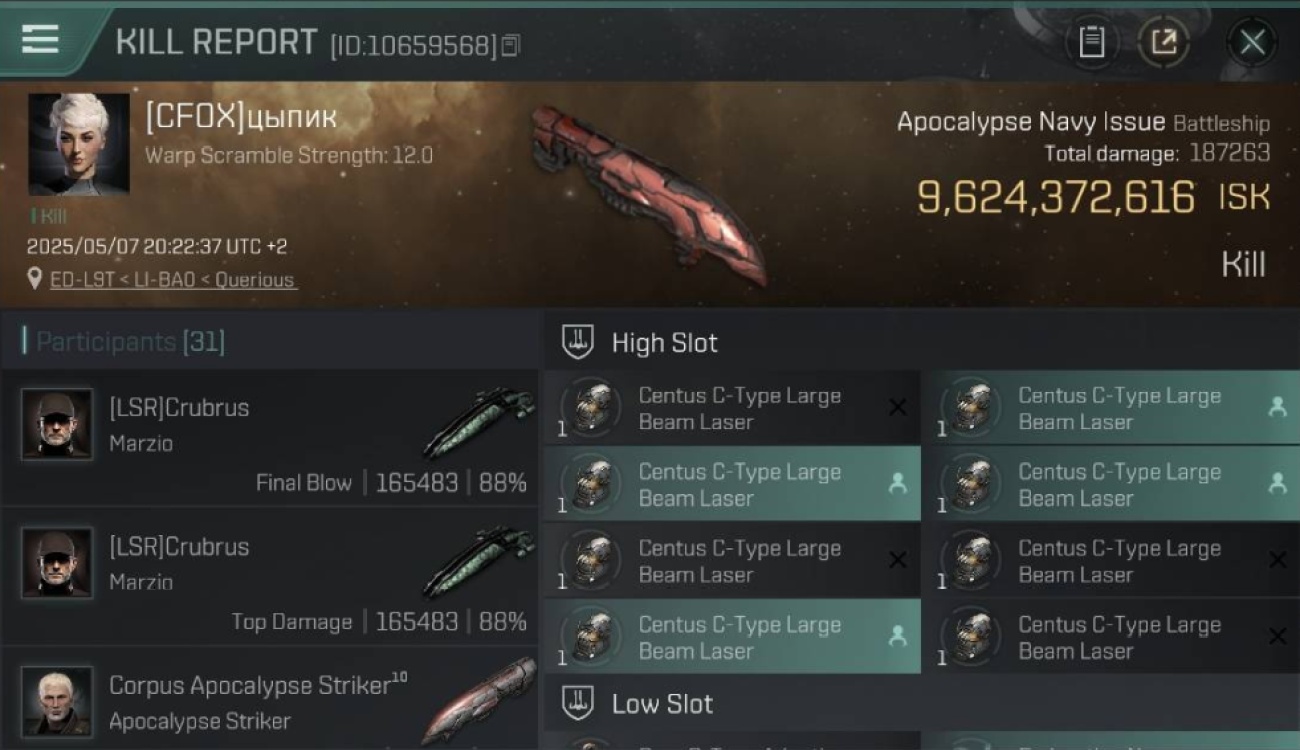The width and height of the screenshot is (1300, 750).
Task: Open the hamburger menu icon
Action: click(x=40, y=39)
